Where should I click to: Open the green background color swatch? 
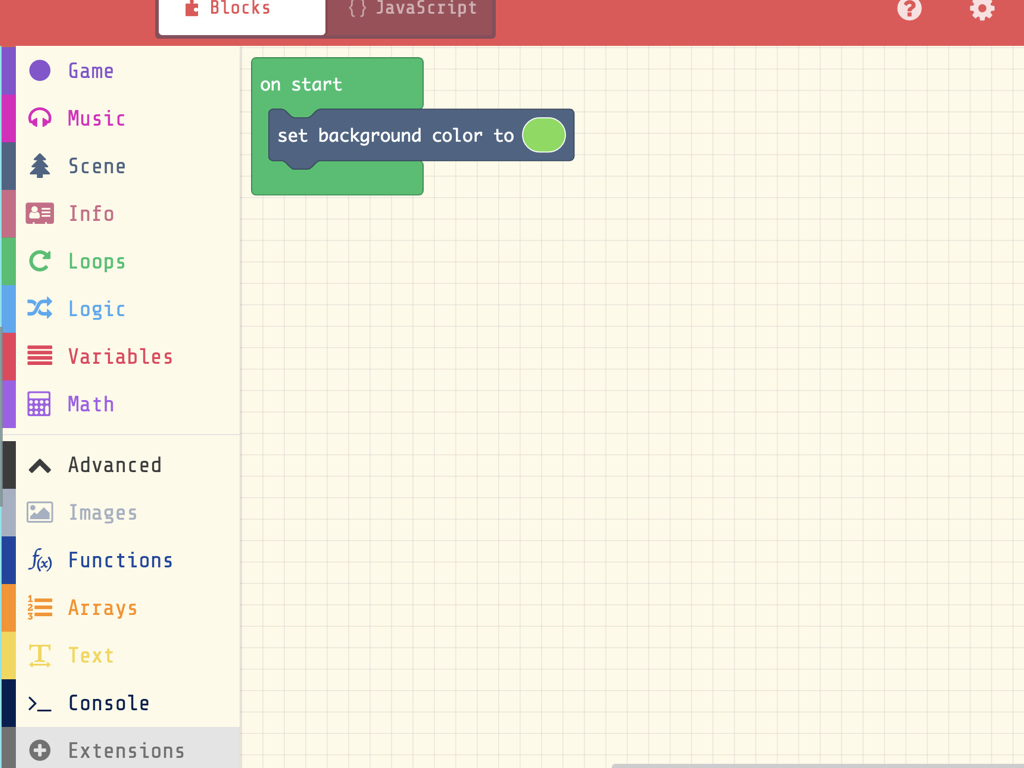click(544, 135)
